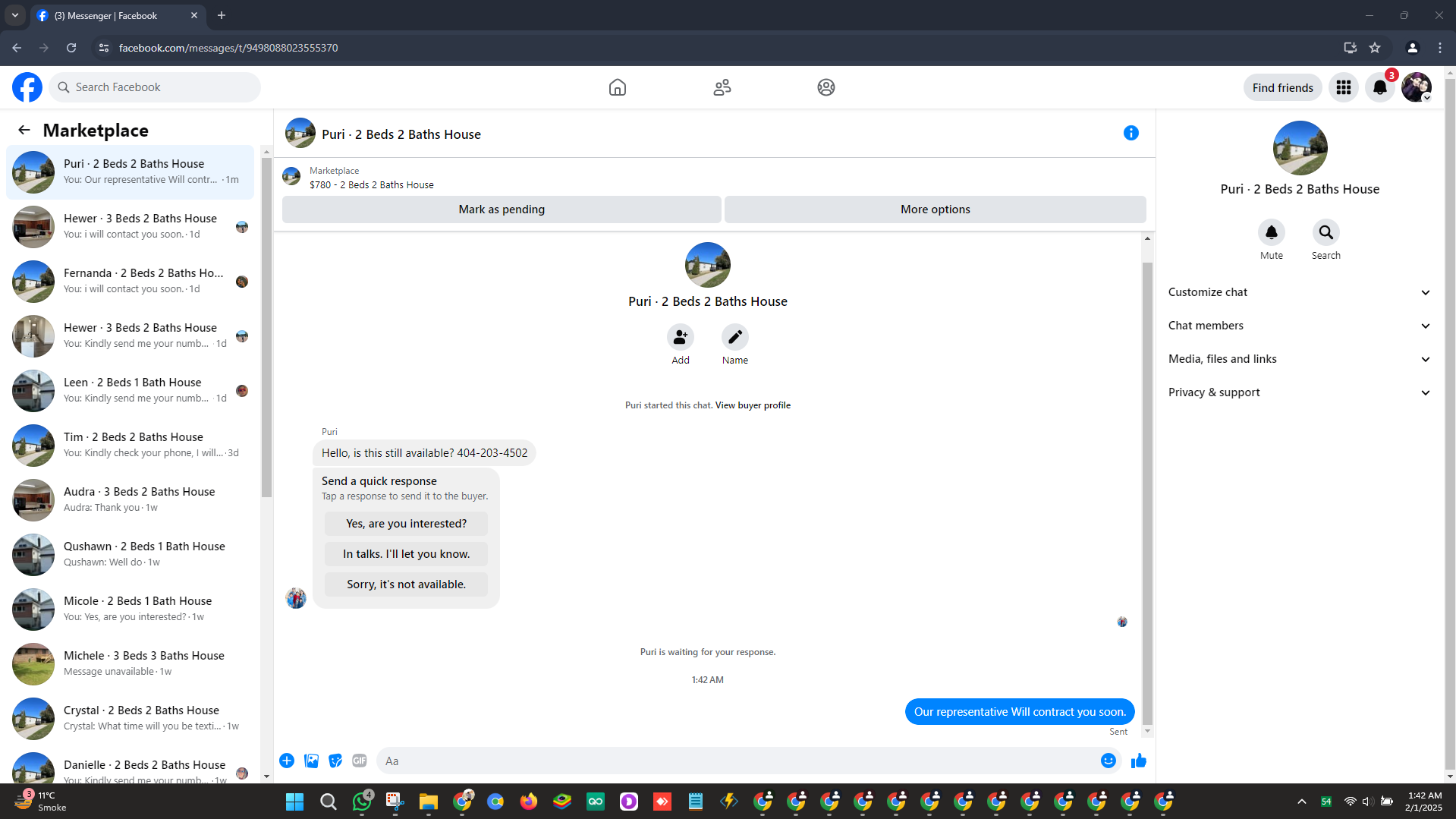Screen dimensions: 1456x819
Task: Open Micole 2 Beds 1 Bath House chat
Action: (x=130, y=610)
